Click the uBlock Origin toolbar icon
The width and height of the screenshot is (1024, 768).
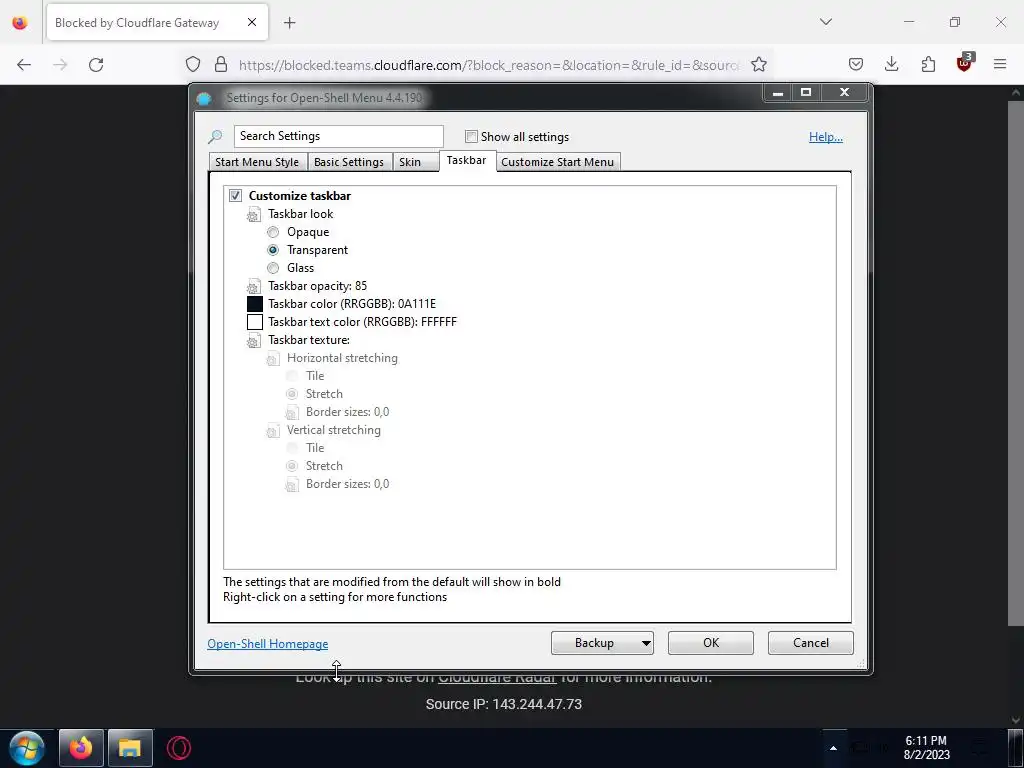click(965, 63)
